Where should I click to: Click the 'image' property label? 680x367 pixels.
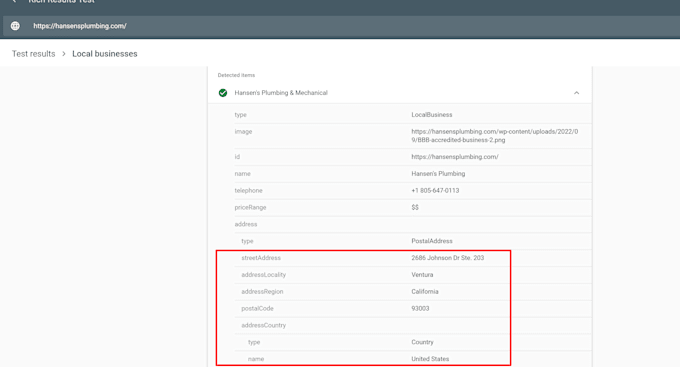pos(243,131)
